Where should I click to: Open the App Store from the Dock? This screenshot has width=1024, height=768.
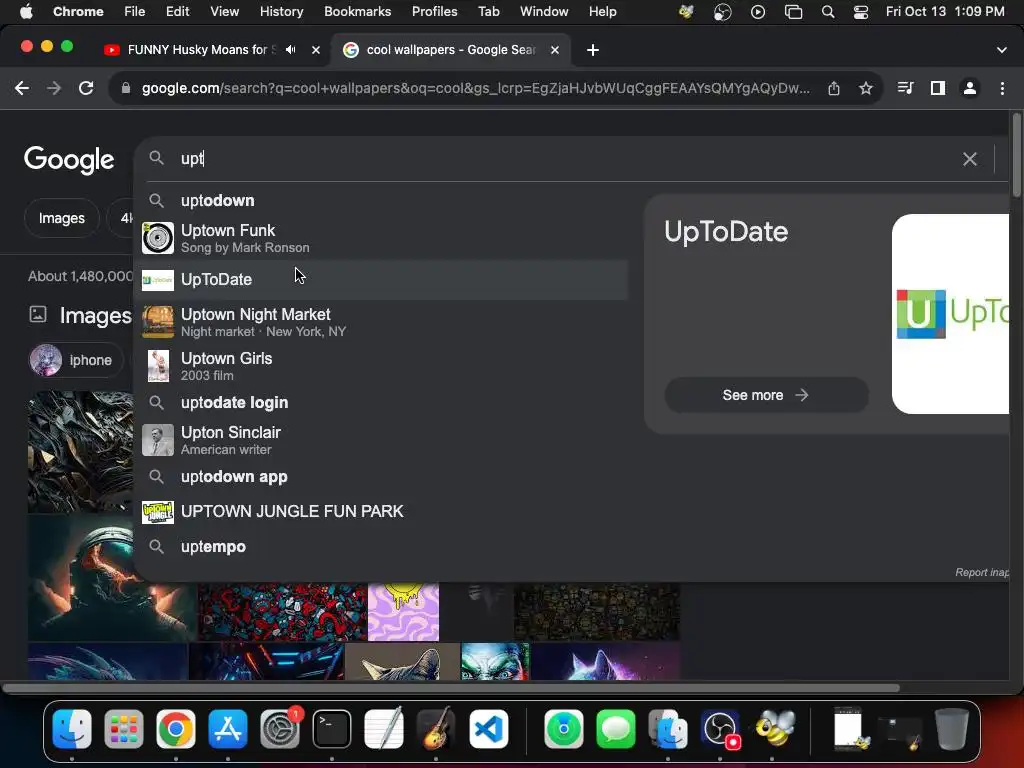click(227, 728)
